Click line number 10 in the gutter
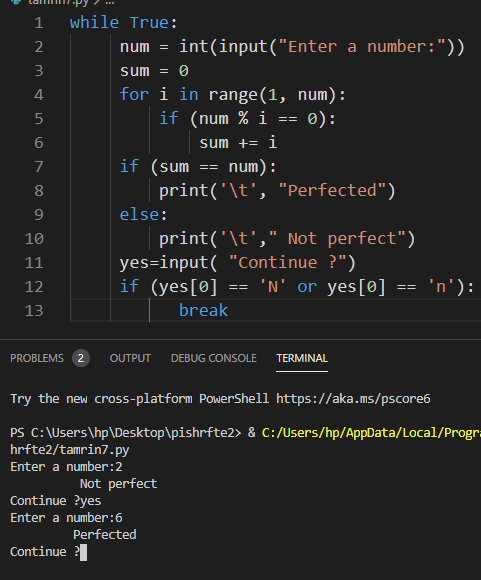481x580 pixels. click(34, 239)
